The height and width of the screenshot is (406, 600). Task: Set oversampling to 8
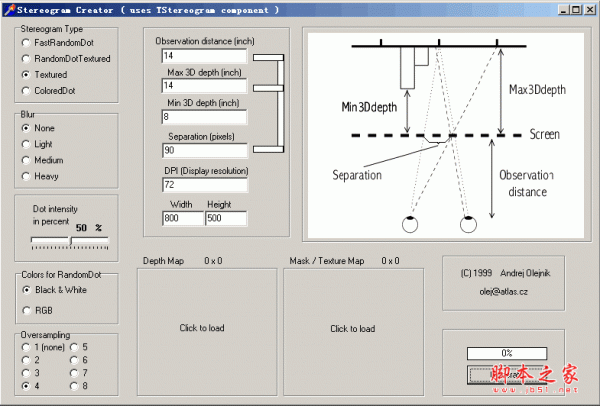pos(74,385)
